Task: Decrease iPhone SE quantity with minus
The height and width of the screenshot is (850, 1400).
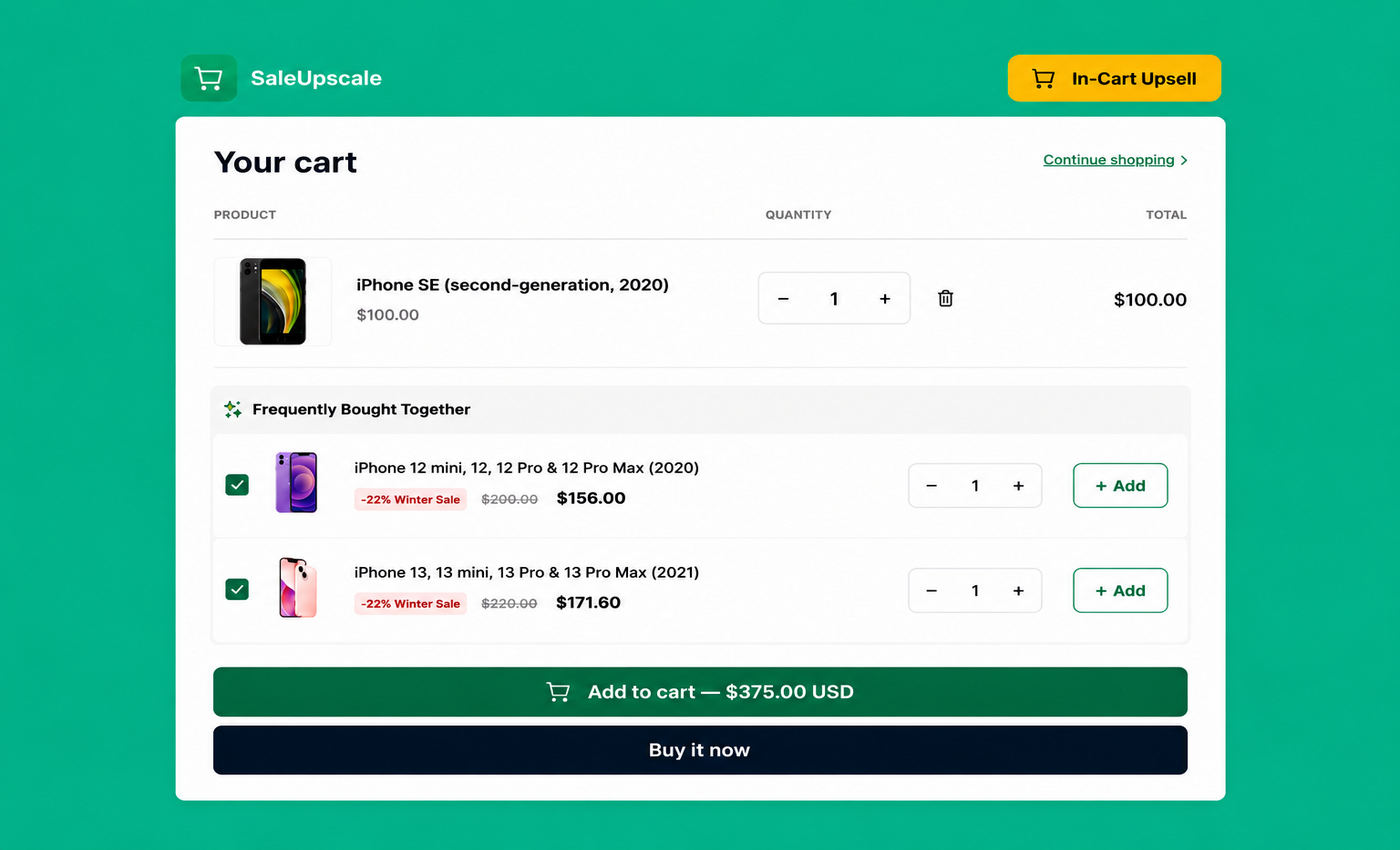Action: [x=783, y=299]
